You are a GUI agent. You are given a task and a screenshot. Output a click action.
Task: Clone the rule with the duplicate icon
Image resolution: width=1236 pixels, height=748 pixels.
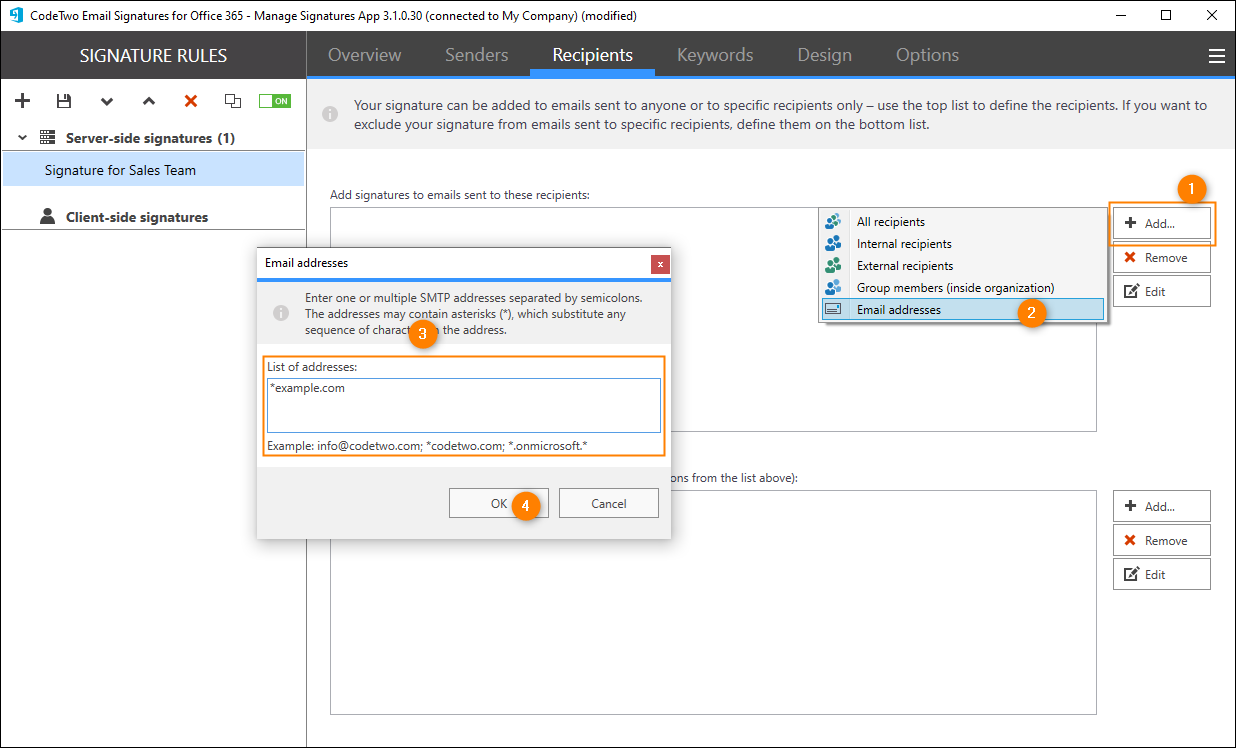[x=233, y=101]
